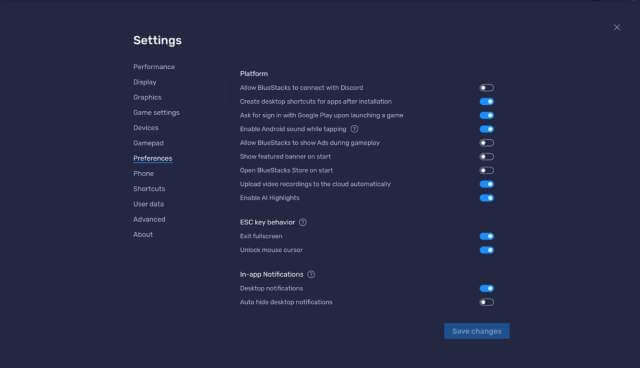Go to Graphics settings
640x368 pixels.
point(147,98)
